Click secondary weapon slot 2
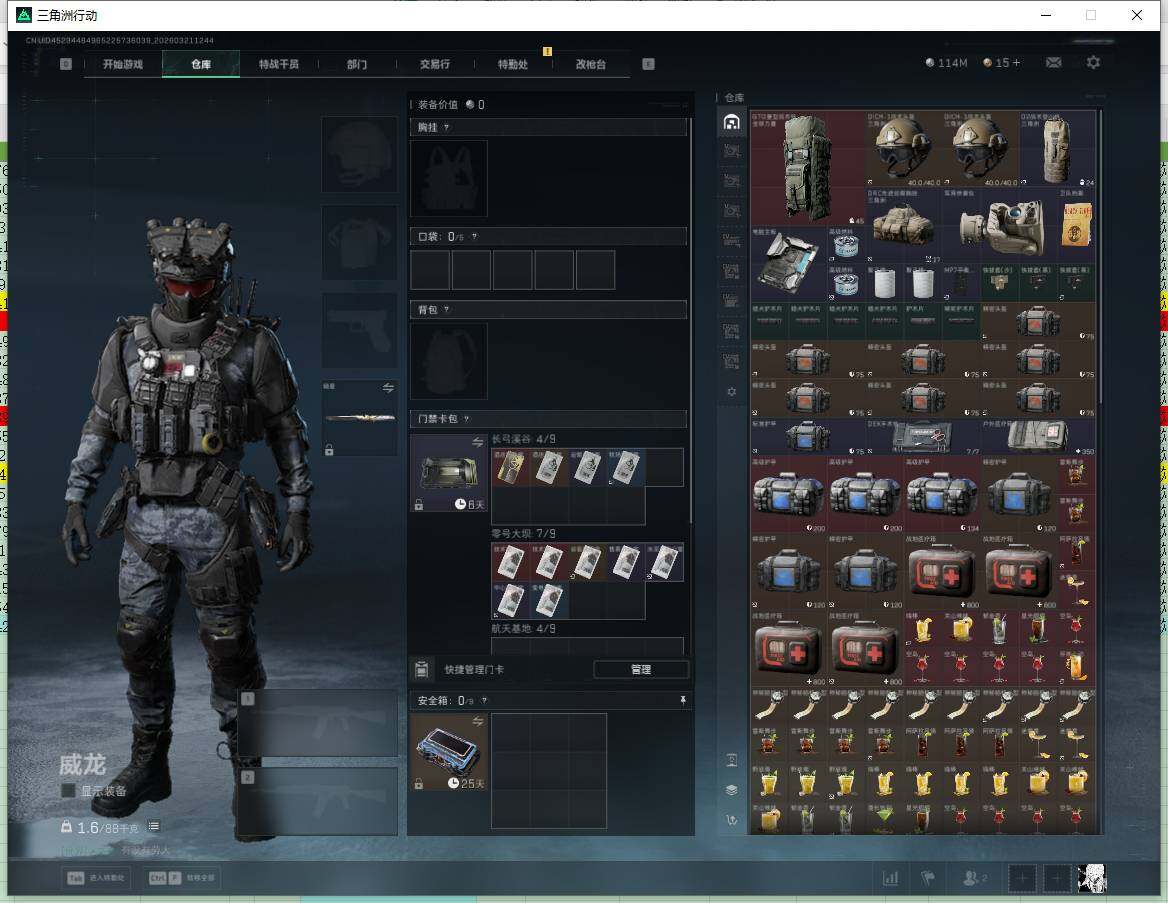 point(318,801)
